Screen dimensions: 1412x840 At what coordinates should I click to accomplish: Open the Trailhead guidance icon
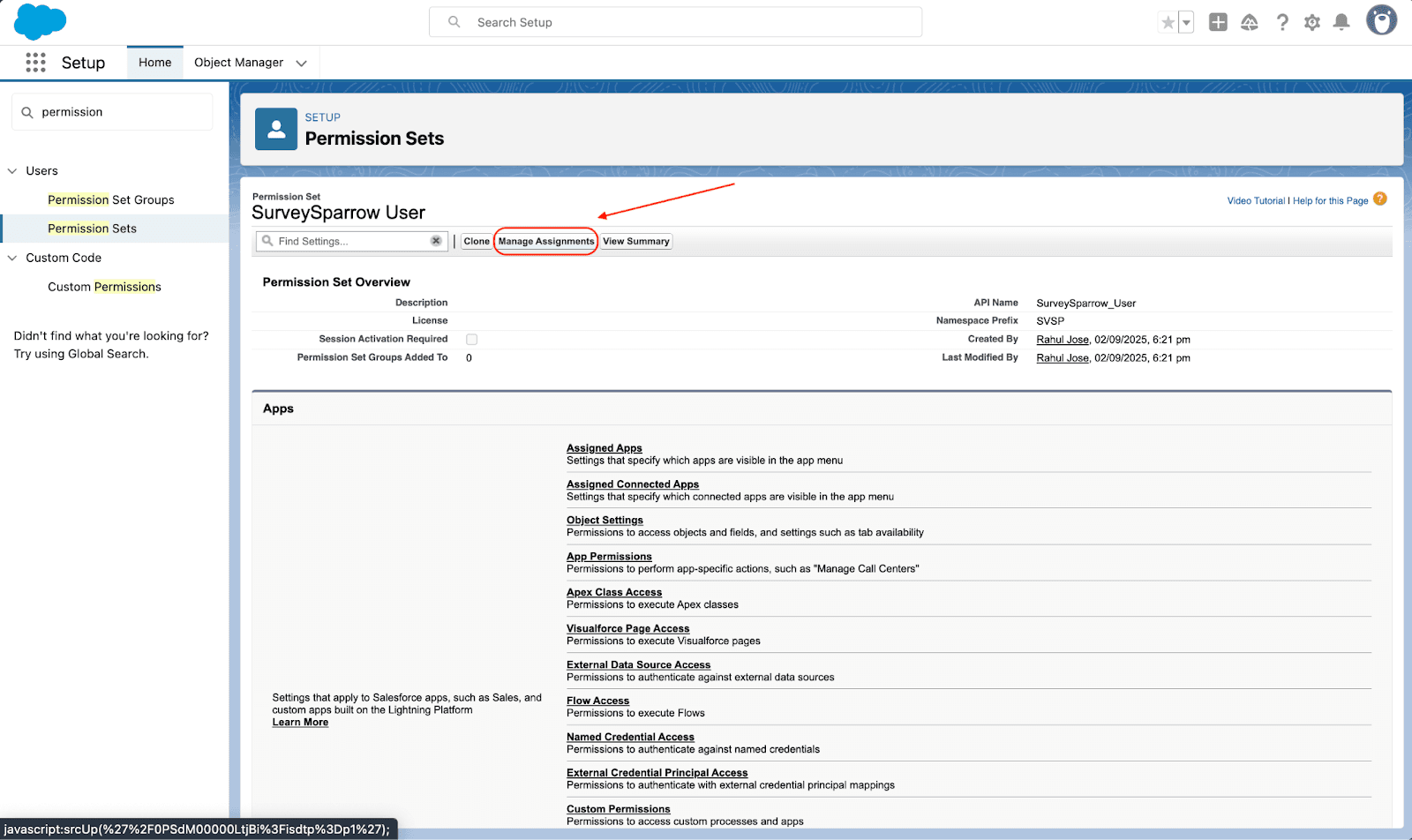[1250, 23]
